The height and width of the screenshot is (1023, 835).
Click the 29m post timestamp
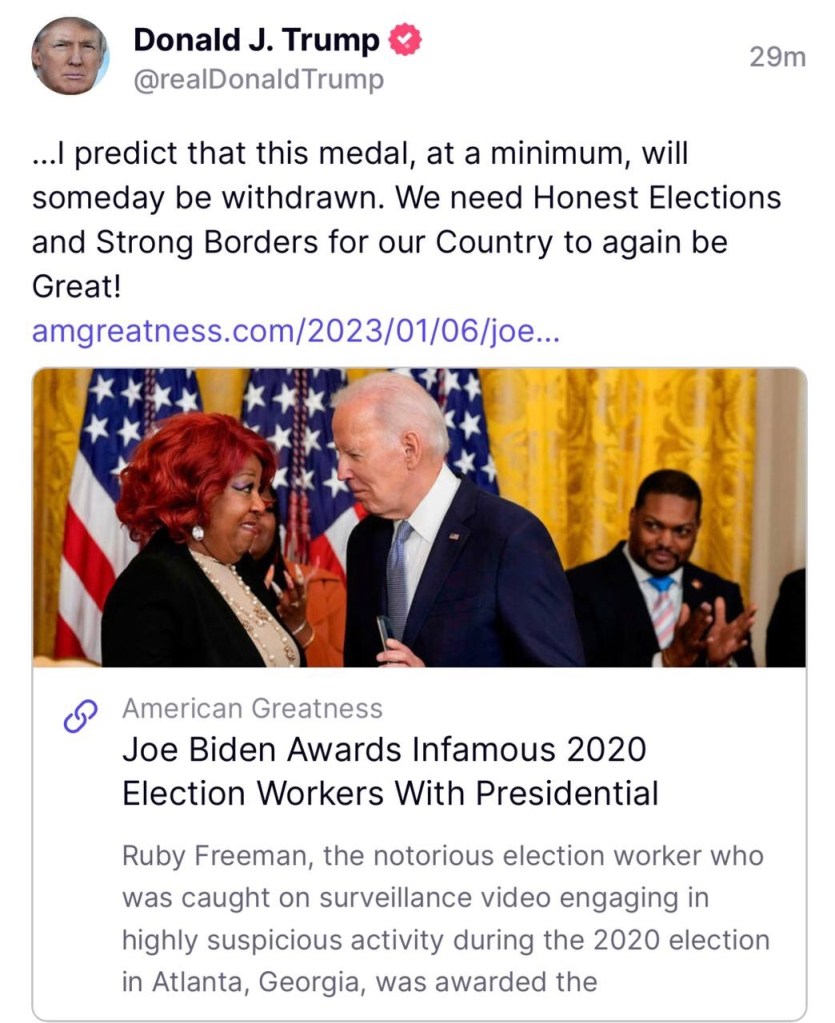(x=777, y=58)
